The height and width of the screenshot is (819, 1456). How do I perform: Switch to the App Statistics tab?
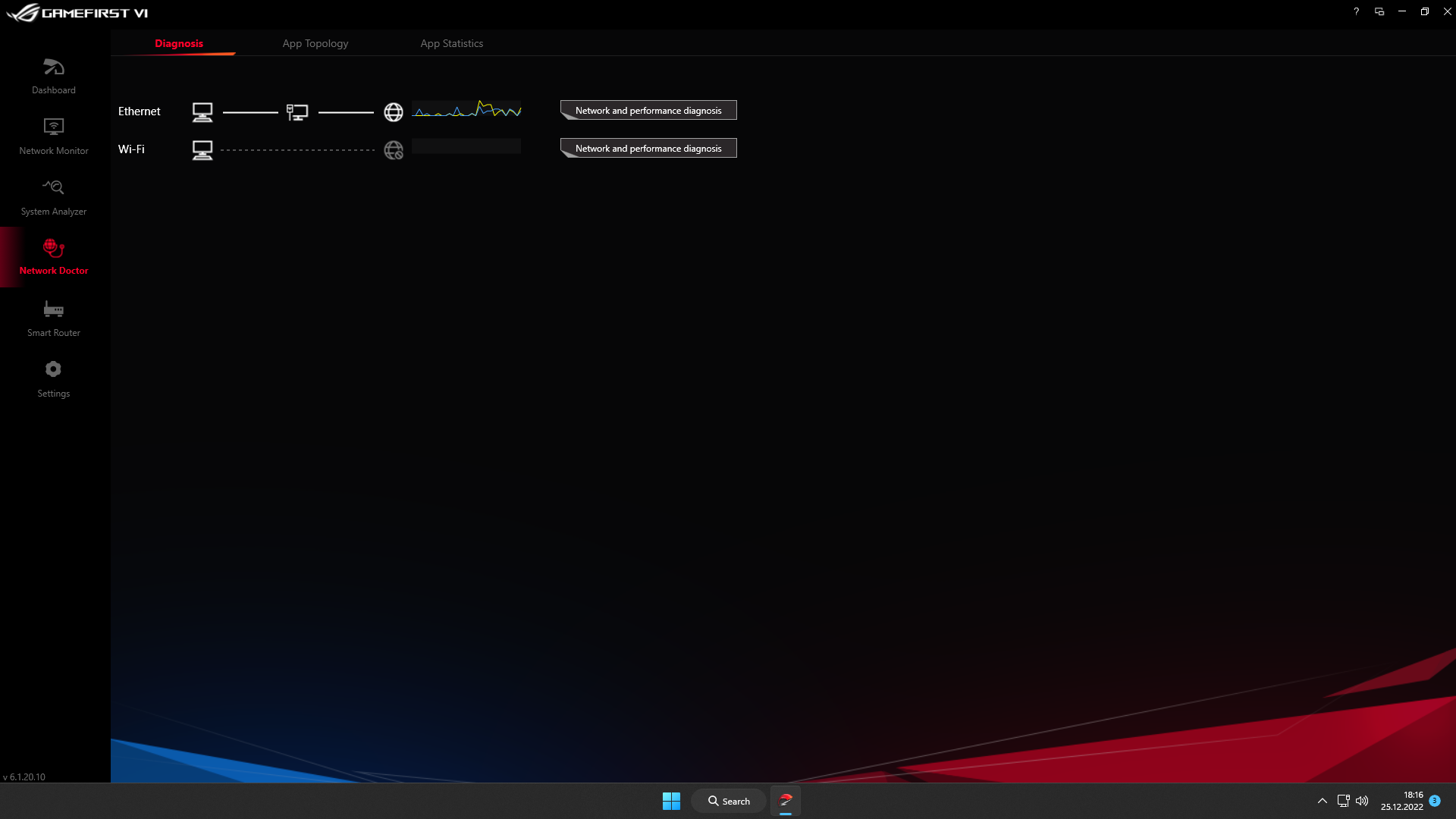pos(451,43)
